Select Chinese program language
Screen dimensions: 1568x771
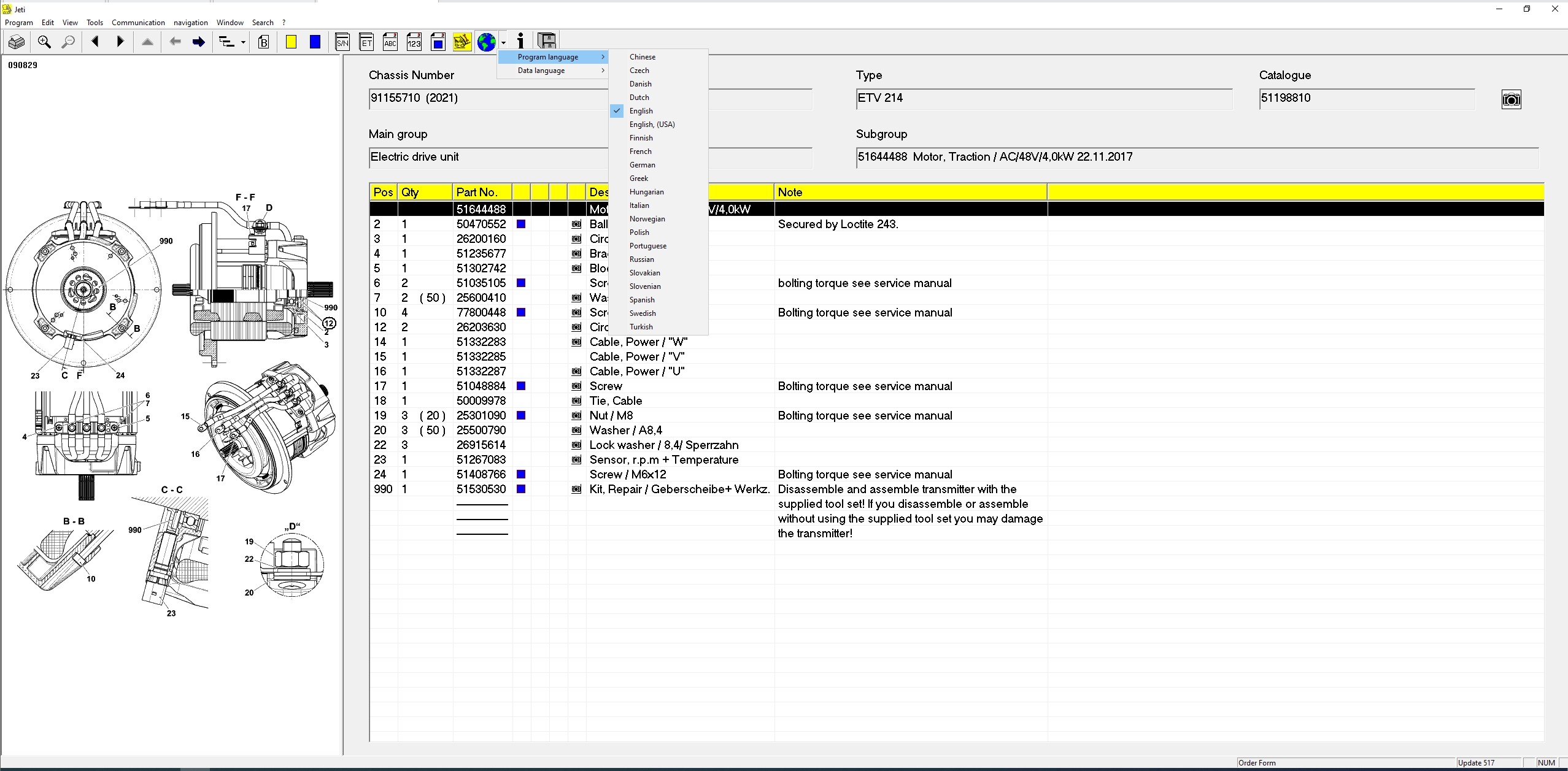point(658,57)
